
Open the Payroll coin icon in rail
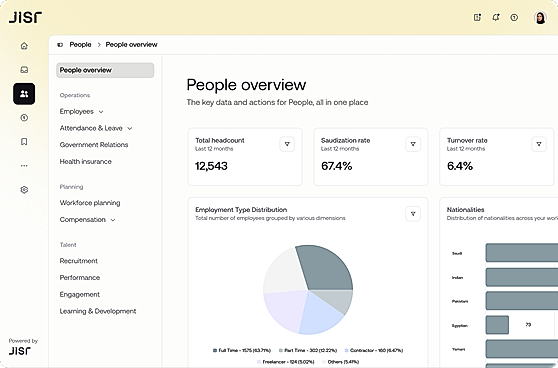coord(24,118)
